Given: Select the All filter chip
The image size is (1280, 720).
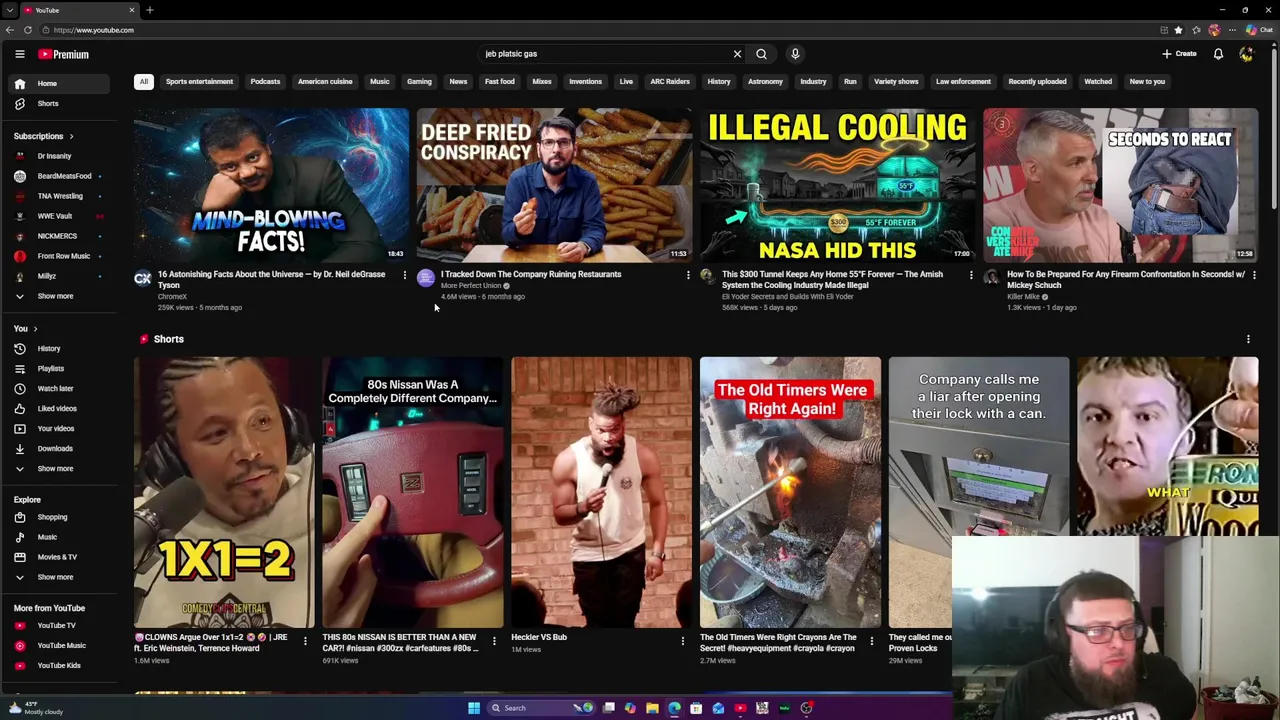Looking at the screenshot, I should coord(143,82).
